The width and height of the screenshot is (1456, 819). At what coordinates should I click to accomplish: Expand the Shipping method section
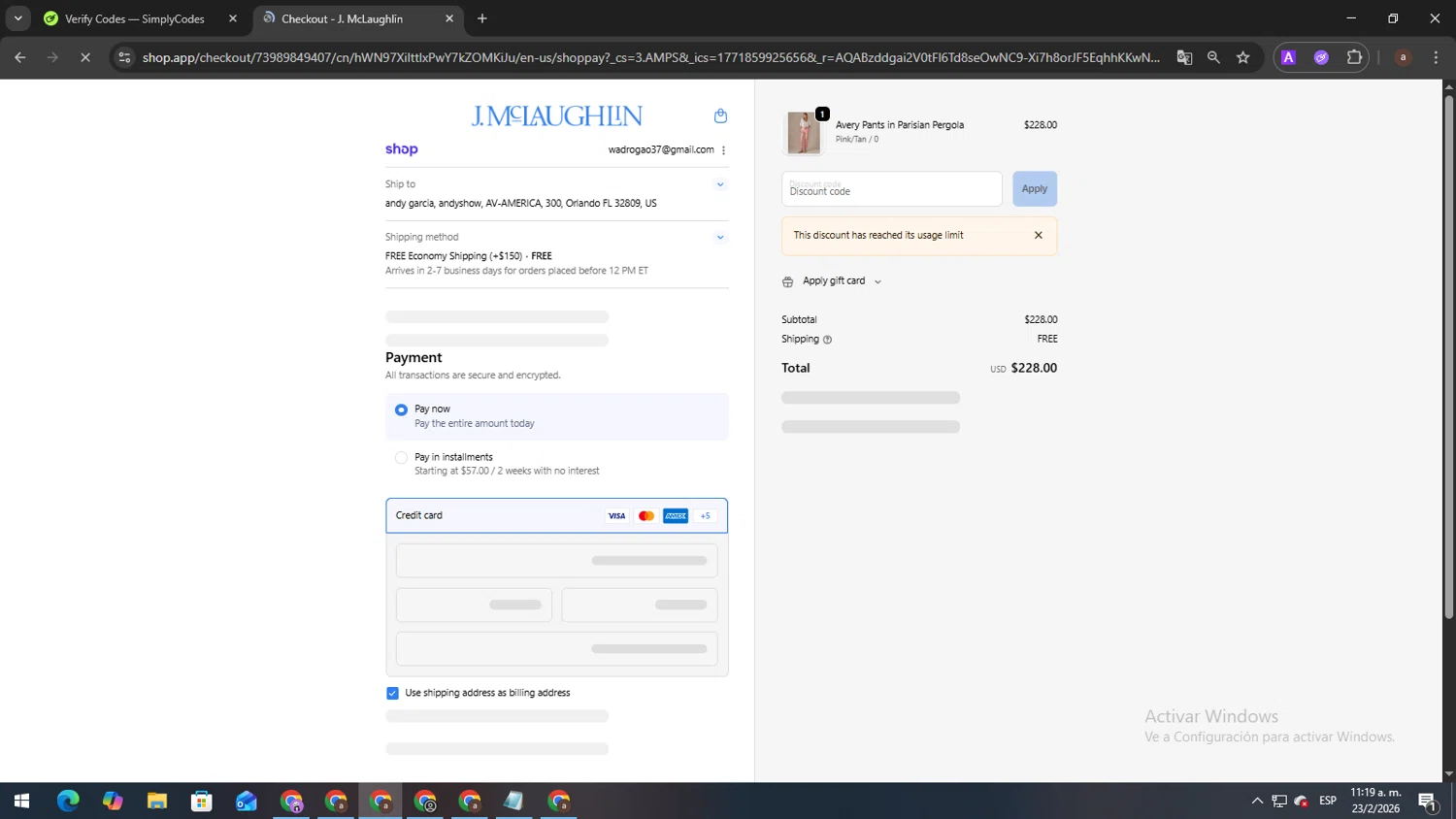pos(720,238)
